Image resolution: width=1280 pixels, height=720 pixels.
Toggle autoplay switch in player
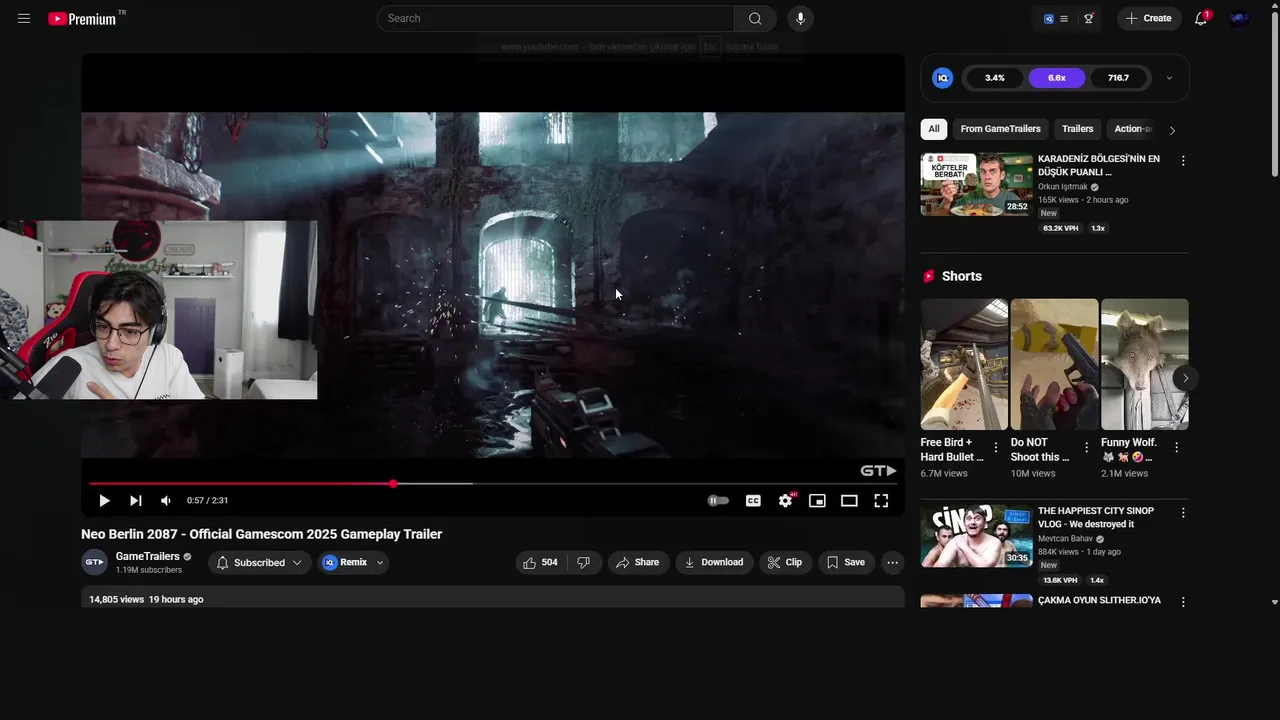718,500
